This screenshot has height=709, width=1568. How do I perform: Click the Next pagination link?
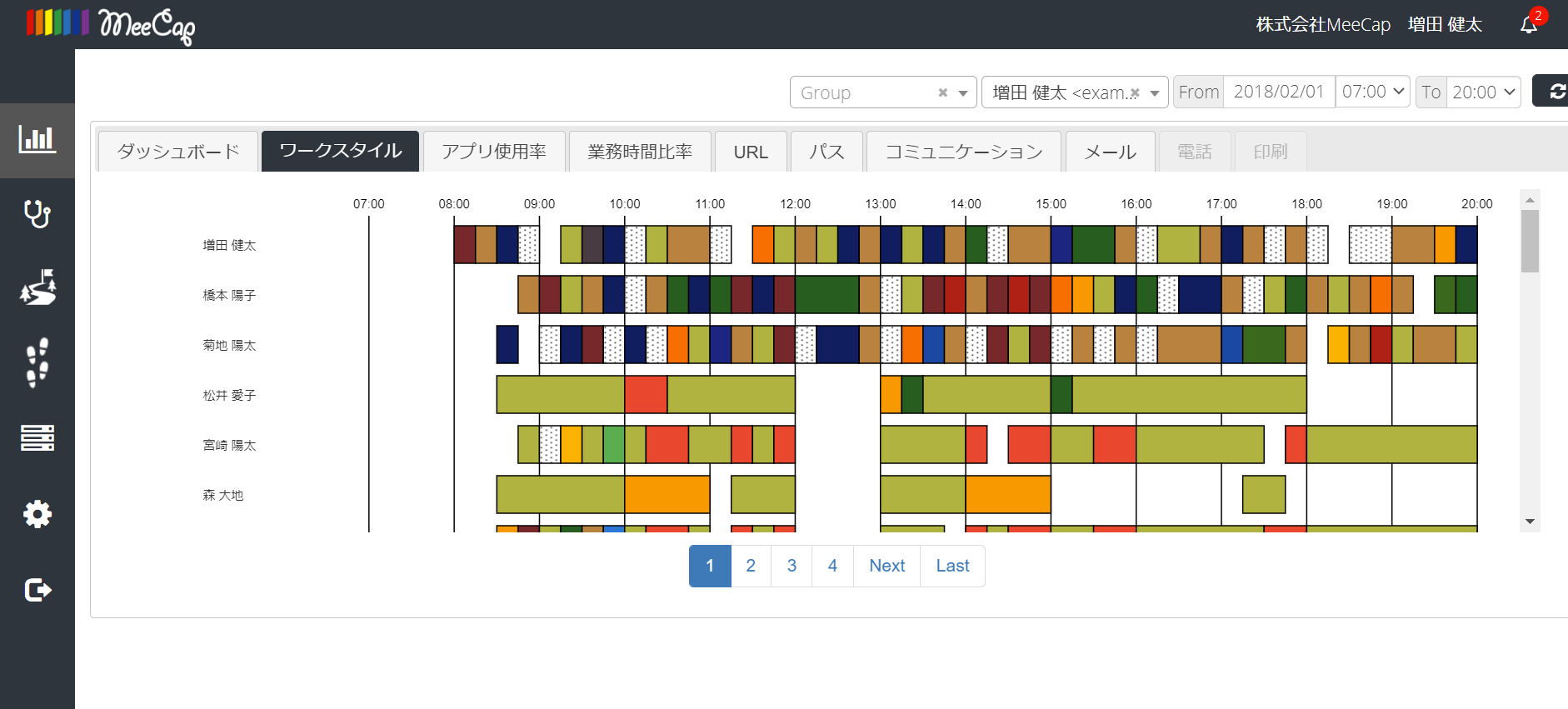tap(886, 566)
